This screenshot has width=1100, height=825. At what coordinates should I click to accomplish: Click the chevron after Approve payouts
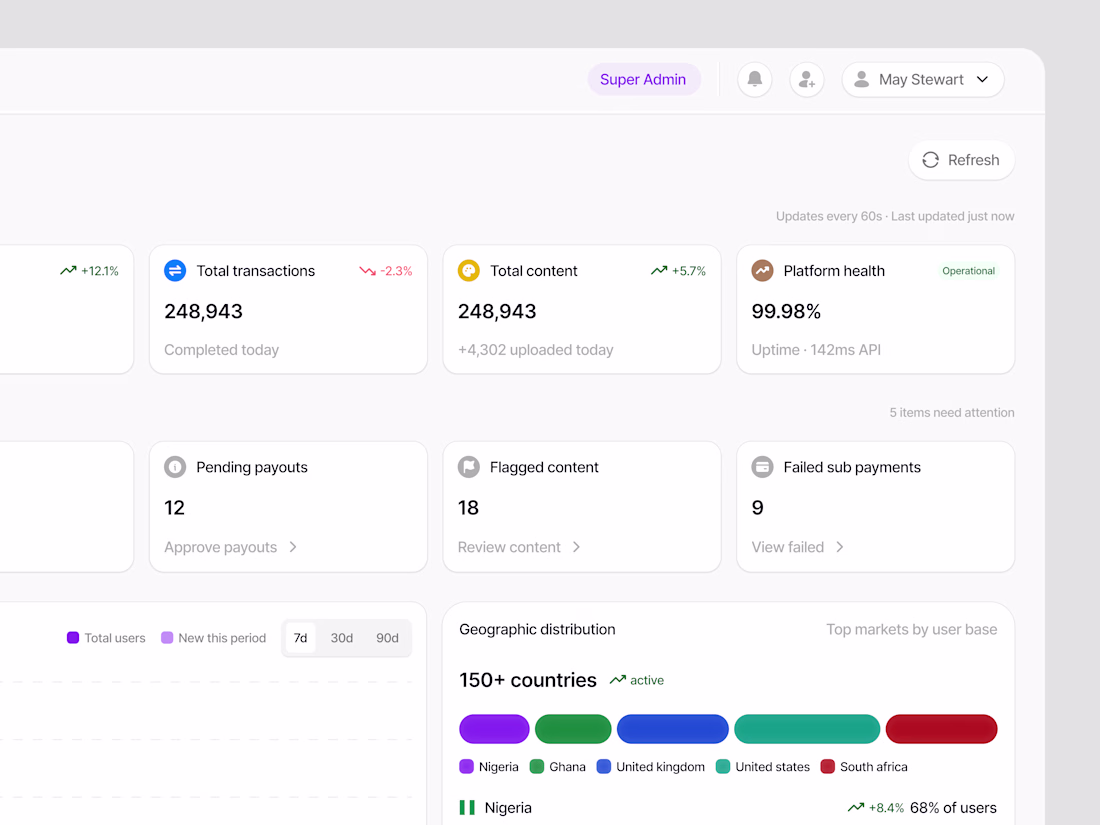(x=293, y=547)
